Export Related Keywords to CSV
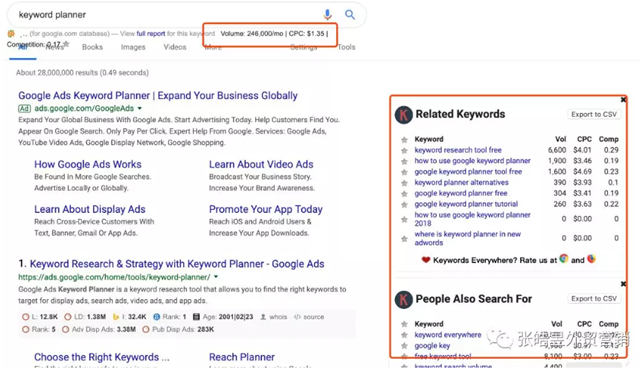640x370 pixels. pyautogui.click(x=594, y=115)
